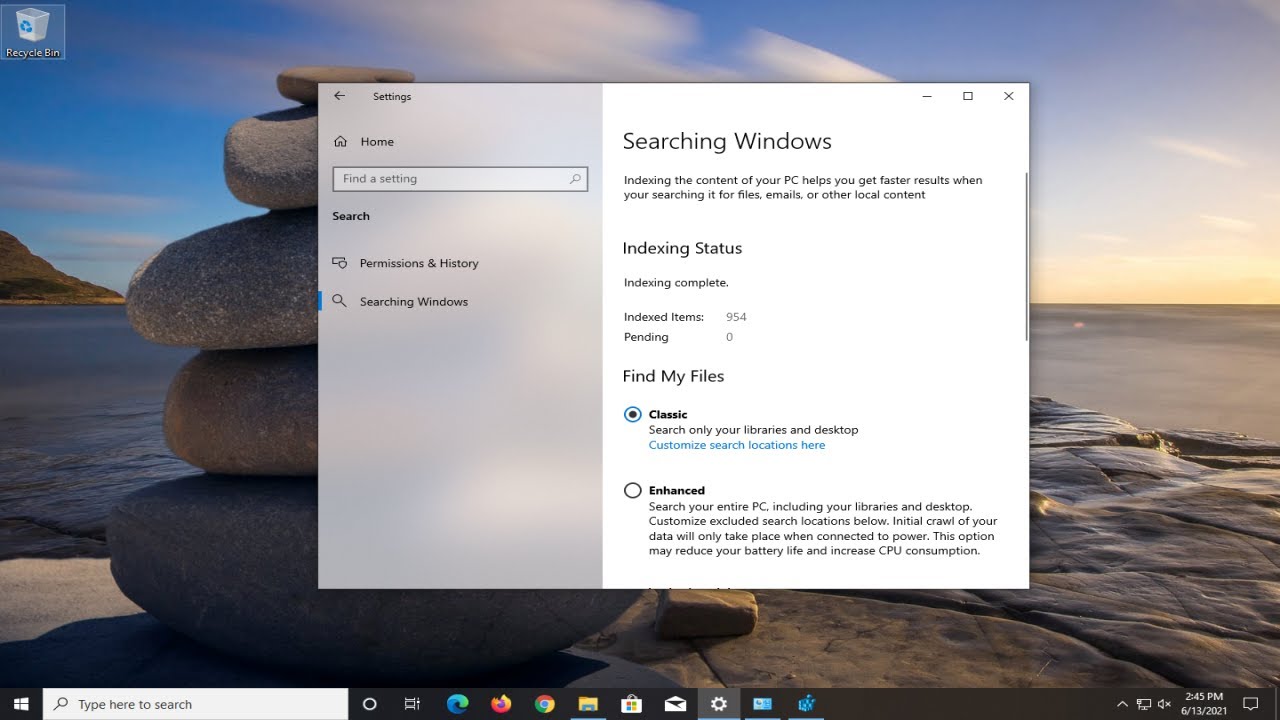Viewport: 1280px width, 720px height.
Task: Select the Enhanced search option
Action: [632, 490]
